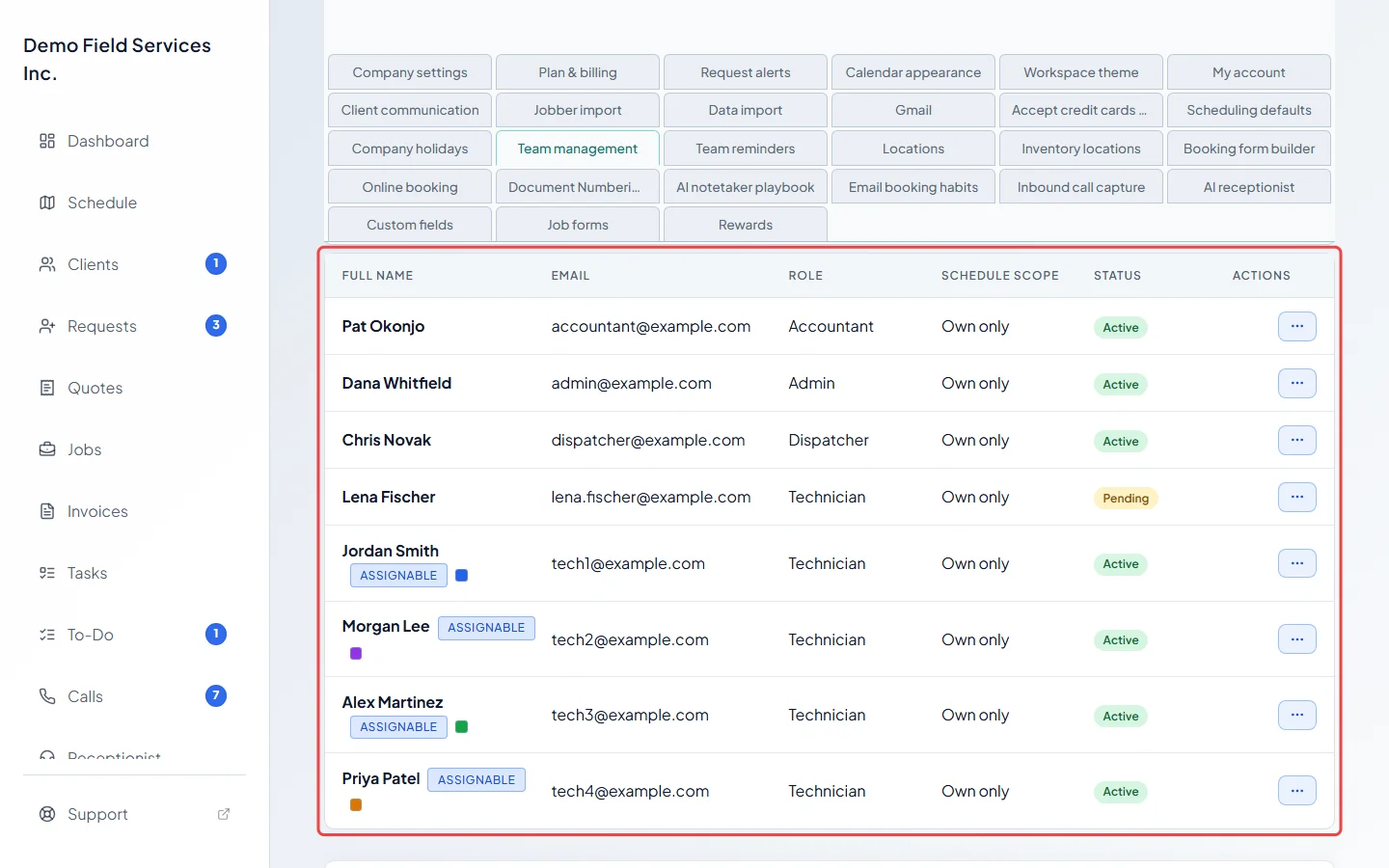This screenshot has height=868, width=1389.
Task: Click the Support lifebuoy icon
Action: [x=47, y=814]
